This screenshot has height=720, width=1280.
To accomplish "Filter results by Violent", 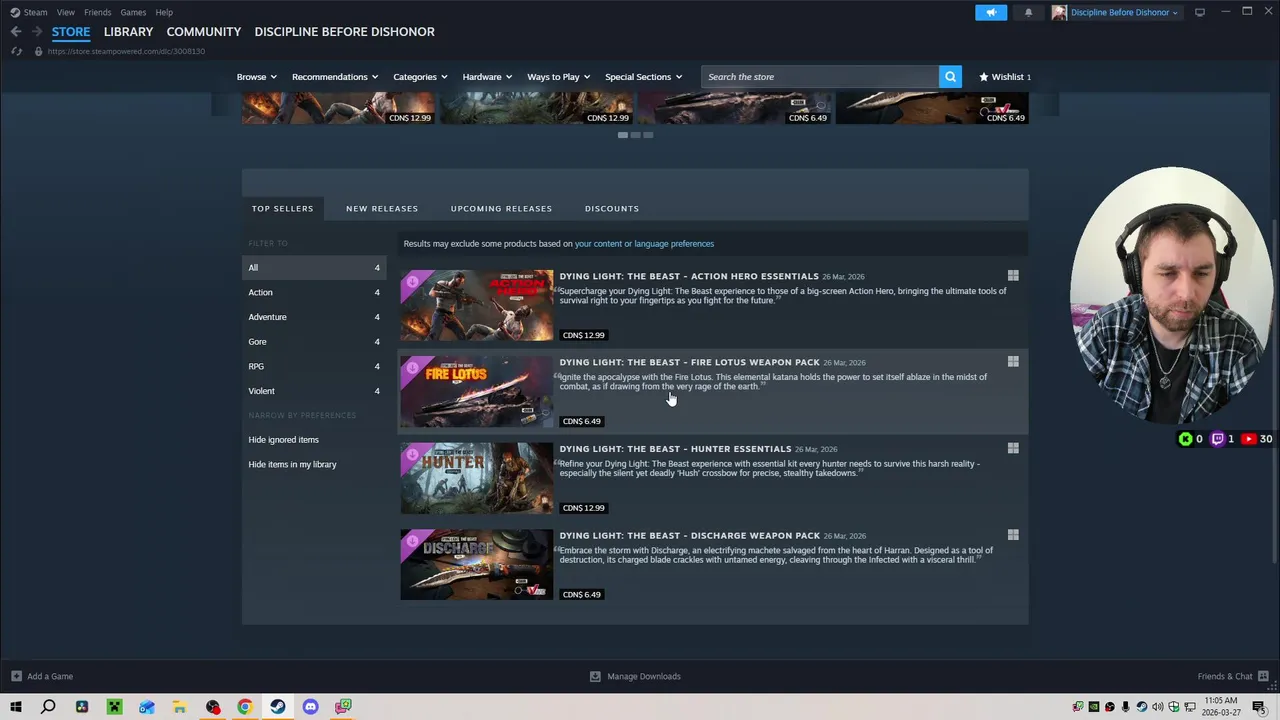I will [x=314, y=391].
